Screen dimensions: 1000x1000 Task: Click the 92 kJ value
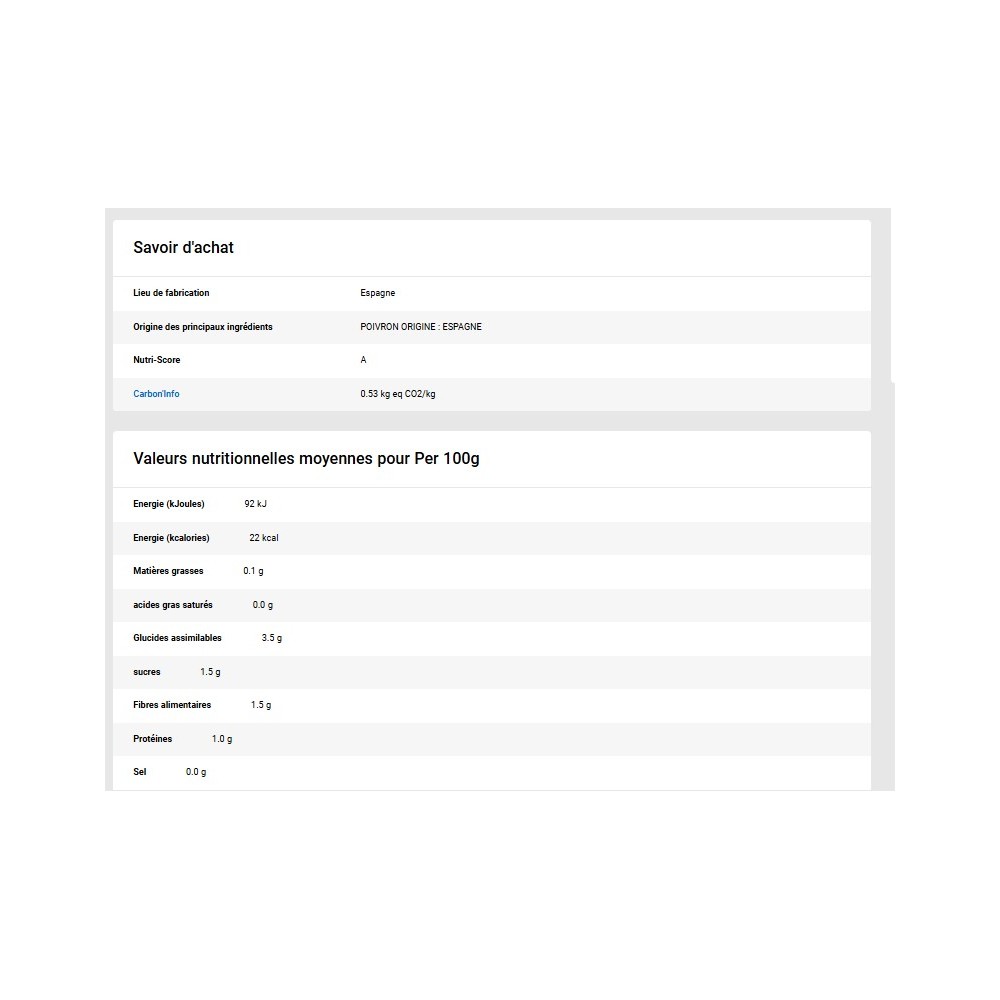click(x=255, y=504)
